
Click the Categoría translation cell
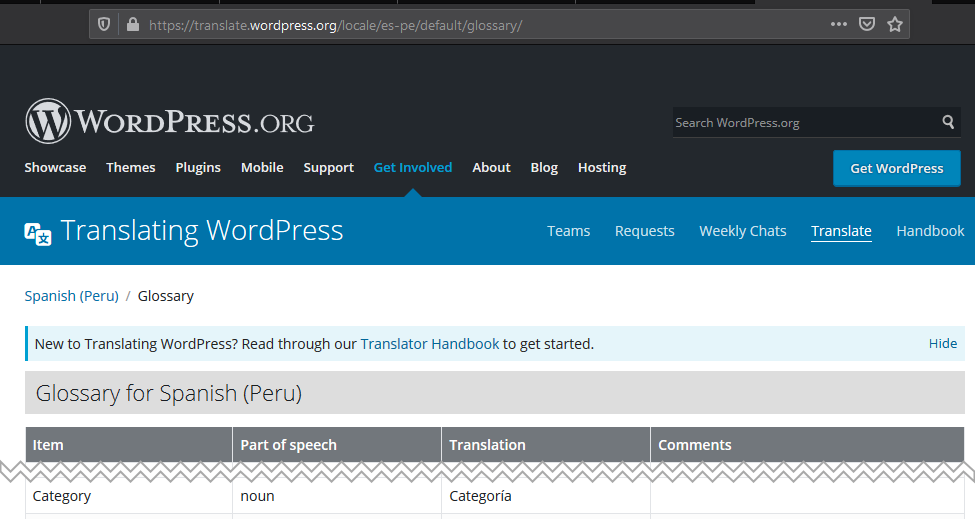(x=546, y=496)
